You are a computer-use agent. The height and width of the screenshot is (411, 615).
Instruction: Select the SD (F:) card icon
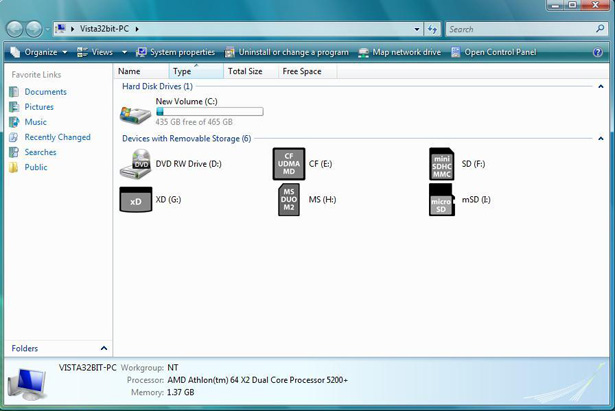point(442,164)
